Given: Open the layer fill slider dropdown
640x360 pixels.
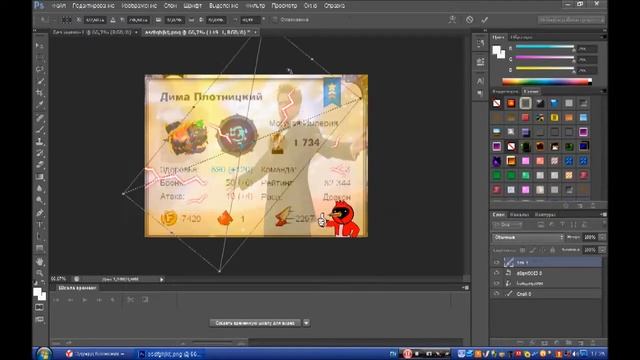Looking at the screenshot, I should pyautogui.click(x=602, y=250).
